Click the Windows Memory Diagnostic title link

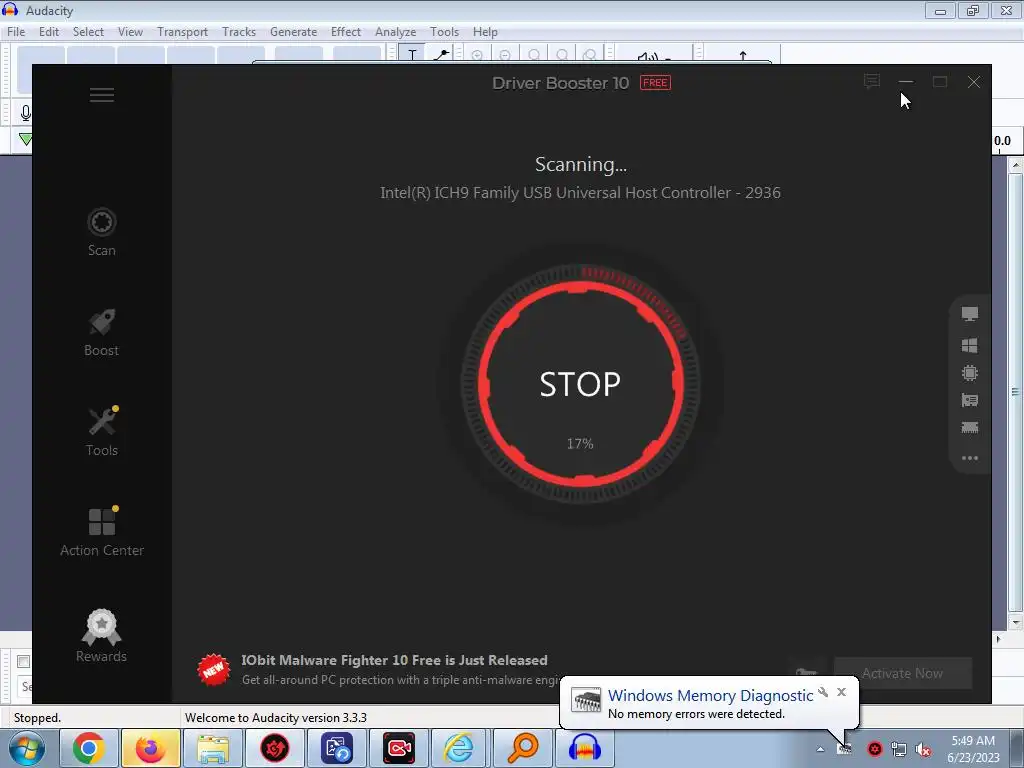click(711, 696)
